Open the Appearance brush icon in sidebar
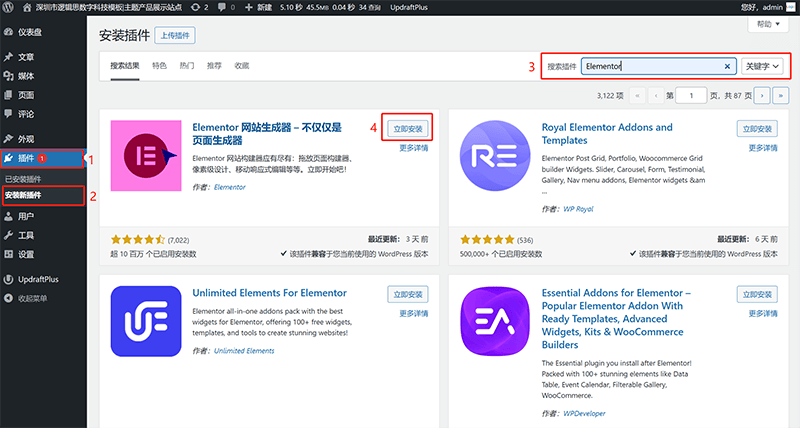Screen dimensions: 800x428 click(8, 139)
